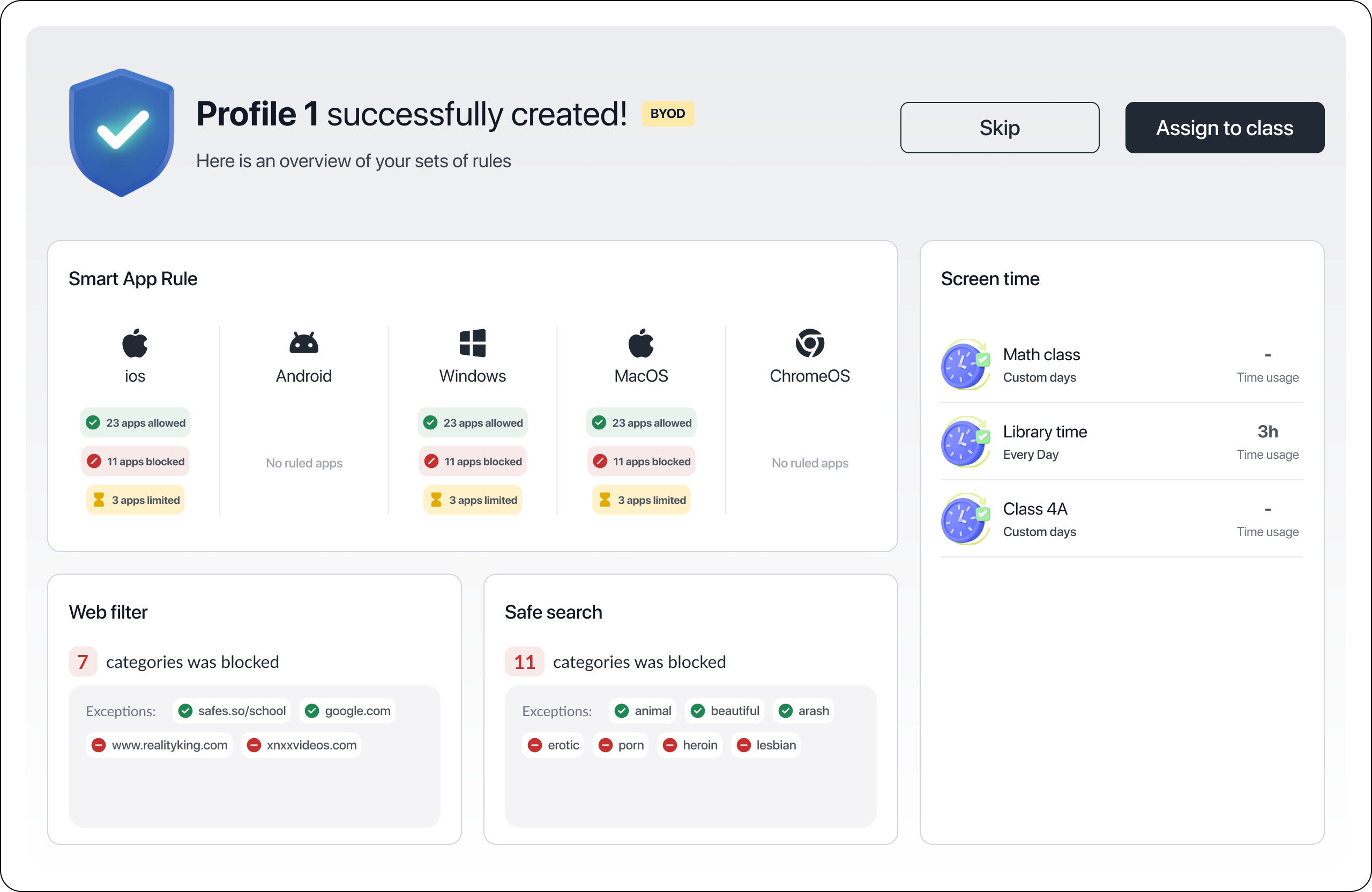Open MacOS 3 apps limited chip
This screenshot has width=1372, height=892.
641,500
